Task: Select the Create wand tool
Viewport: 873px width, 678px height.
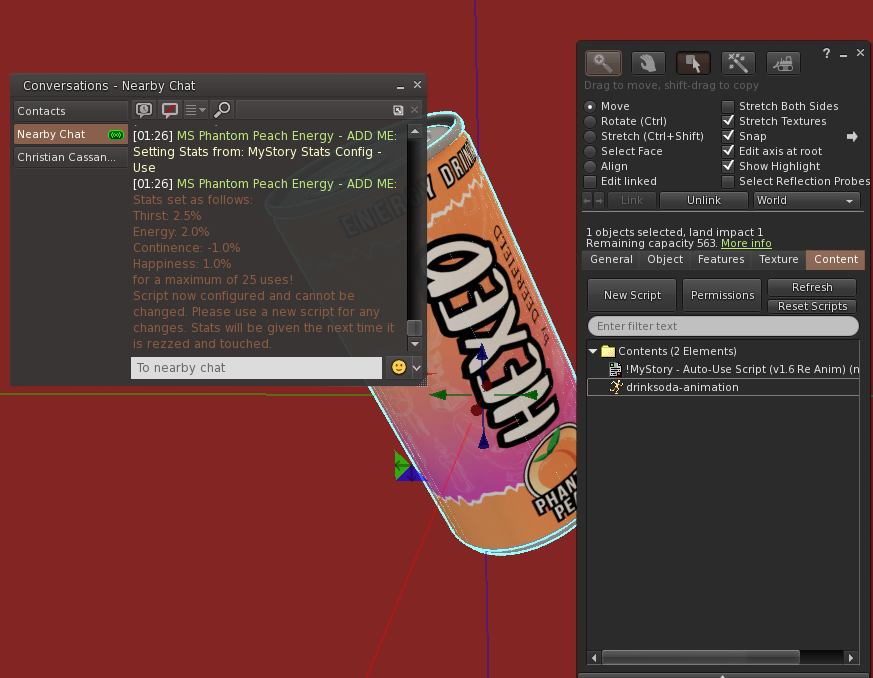Action: 738,63
